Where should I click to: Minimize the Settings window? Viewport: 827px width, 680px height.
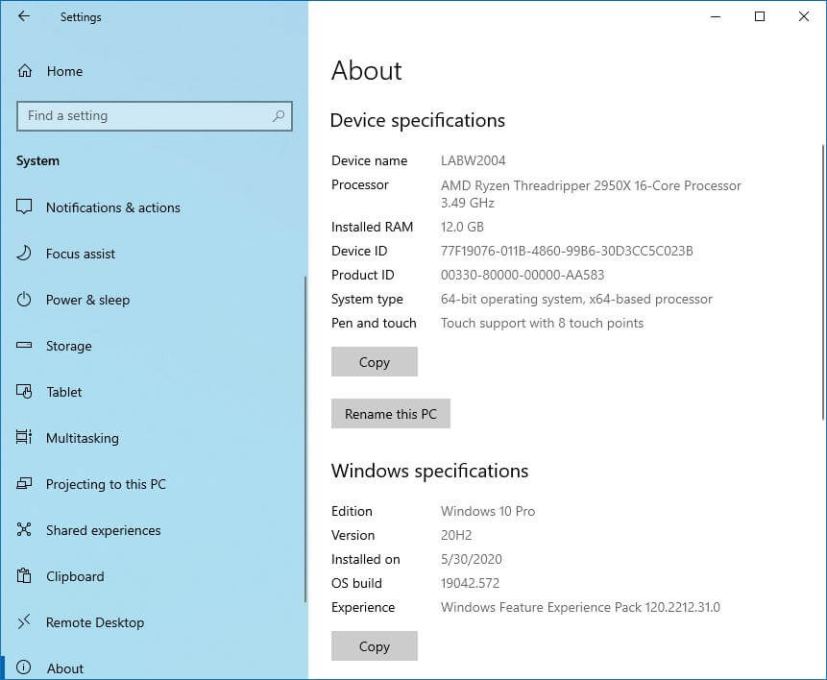point(716,17)
